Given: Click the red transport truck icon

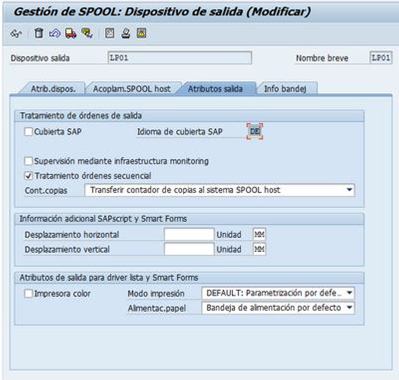Looking at the screenshot, I should click(71, 33).
